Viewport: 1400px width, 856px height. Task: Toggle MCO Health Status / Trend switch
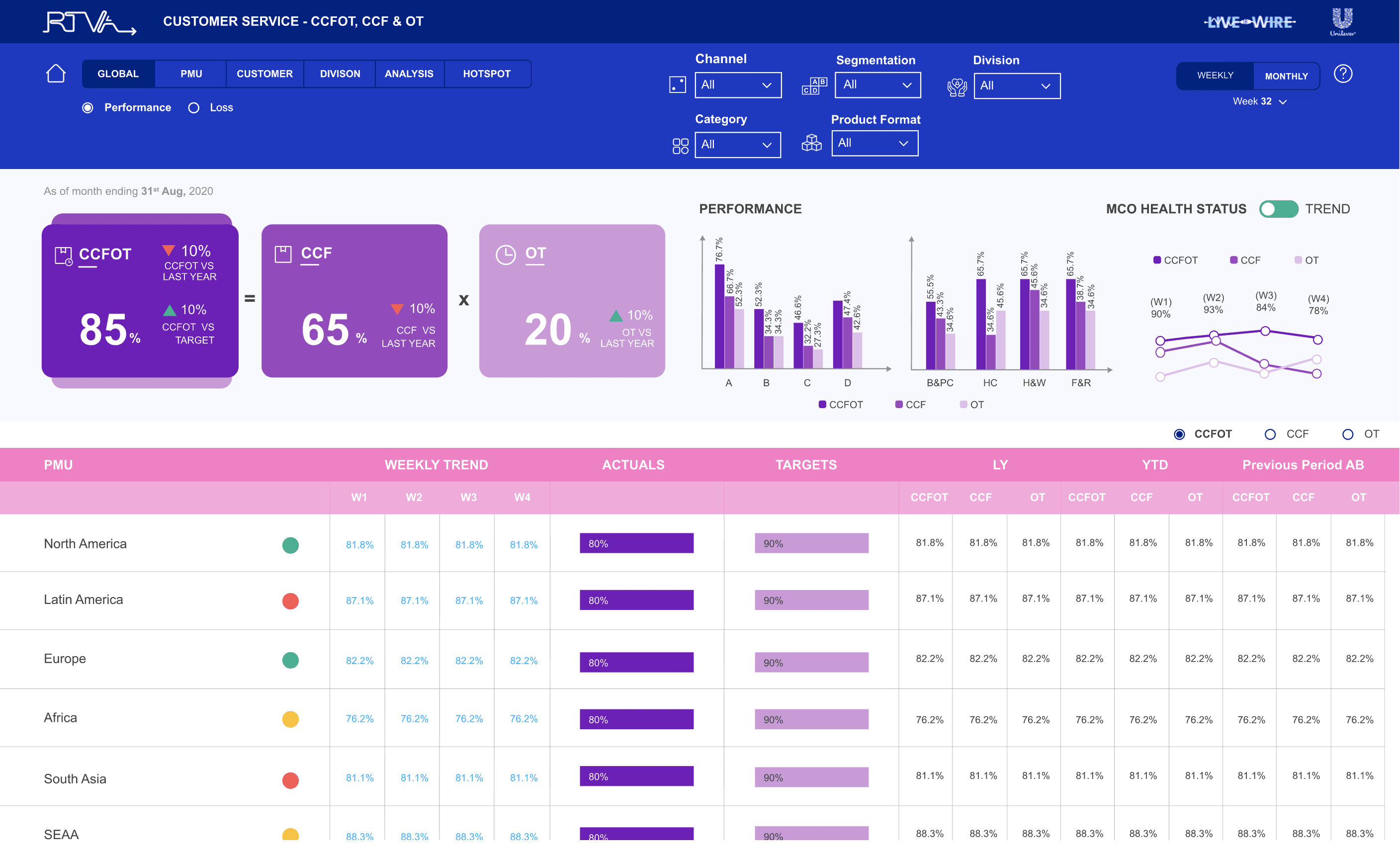[1278, 209]
